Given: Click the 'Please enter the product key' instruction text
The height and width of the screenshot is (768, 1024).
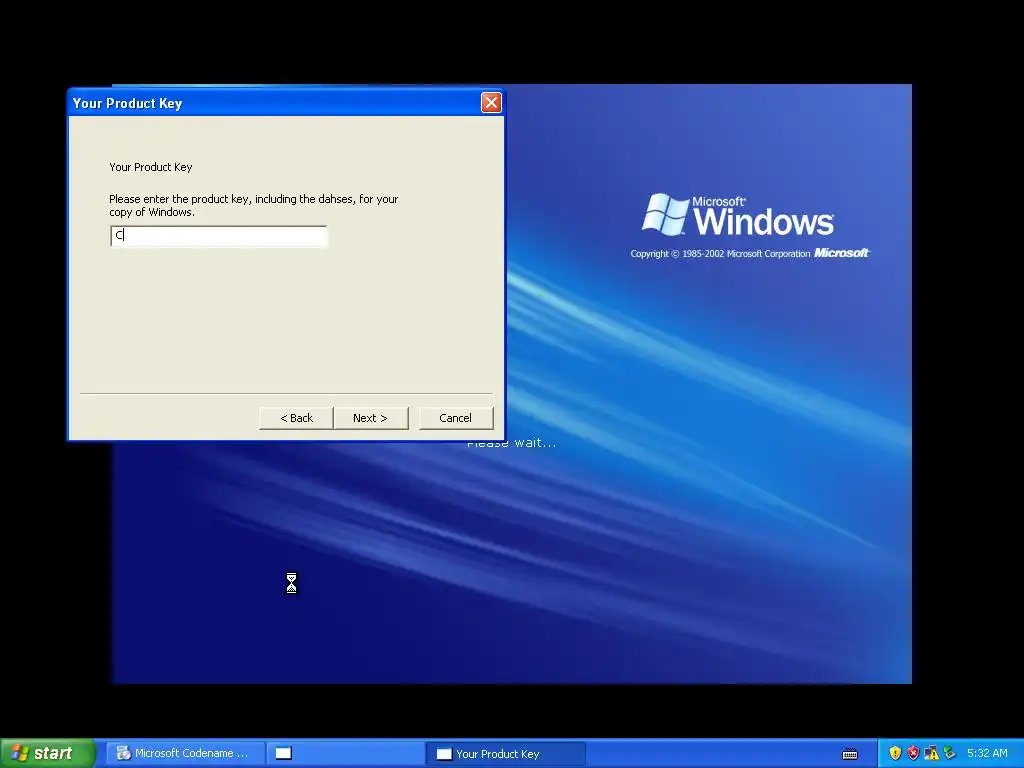Looking at the screenshot, I should pyautogui.click(x=253, y=205).
